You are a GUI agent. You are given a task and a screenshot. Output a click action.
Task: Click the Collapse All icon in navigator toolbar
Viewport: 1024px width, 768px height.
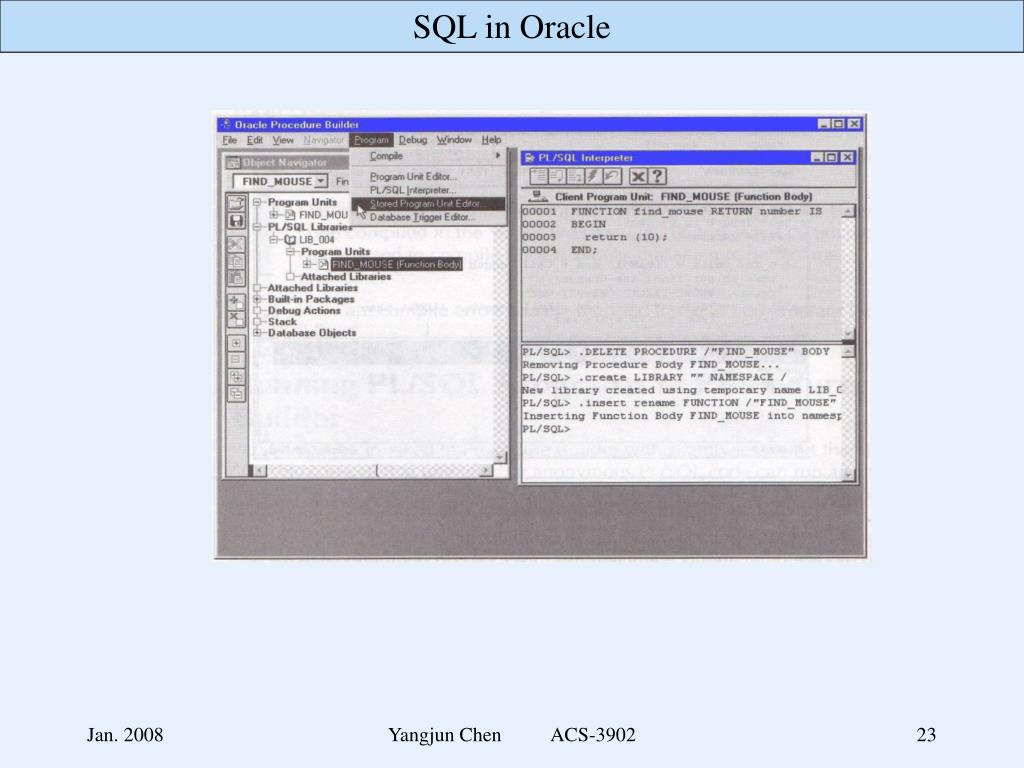click(x=236, y=393)
